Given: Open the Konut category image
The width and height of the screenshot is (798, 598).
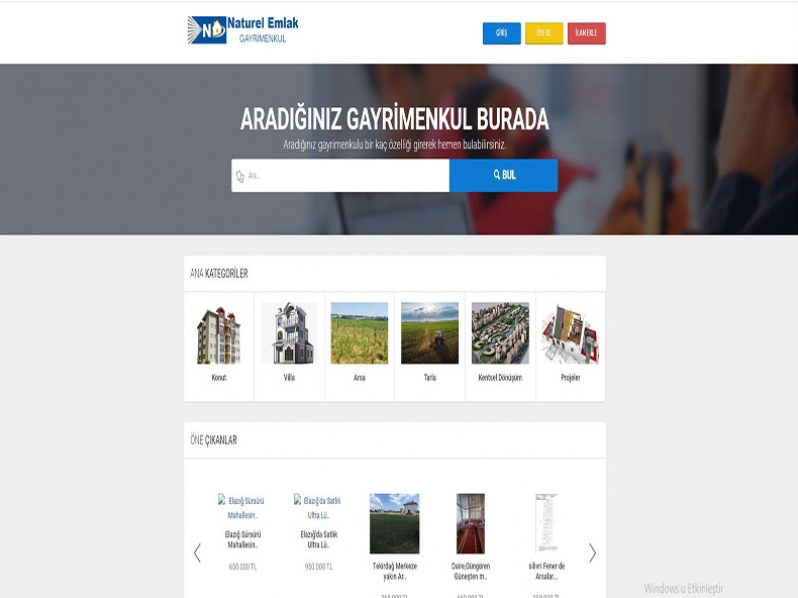Looking at the screenshot, I should click(x=219, y=335).
